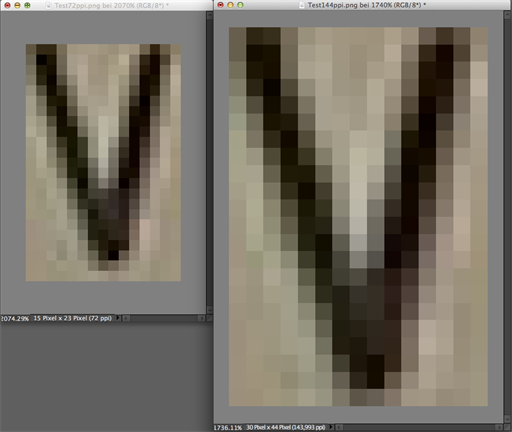Click down scroll arrow in Test144ppi window
The height and width of the screenshot is (432, 512).
508,419
